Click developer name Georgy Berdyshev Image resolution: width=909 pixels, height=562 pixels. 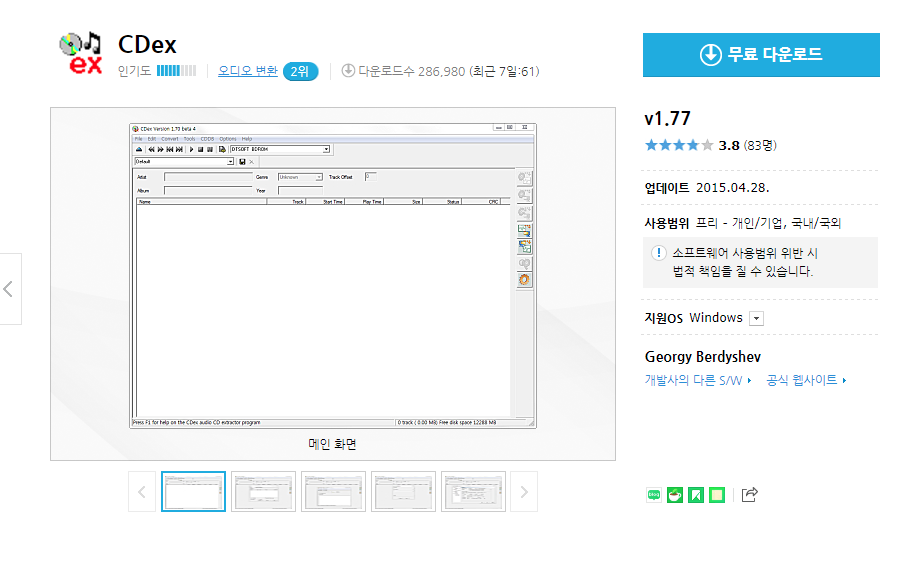(x=703, y=357)
